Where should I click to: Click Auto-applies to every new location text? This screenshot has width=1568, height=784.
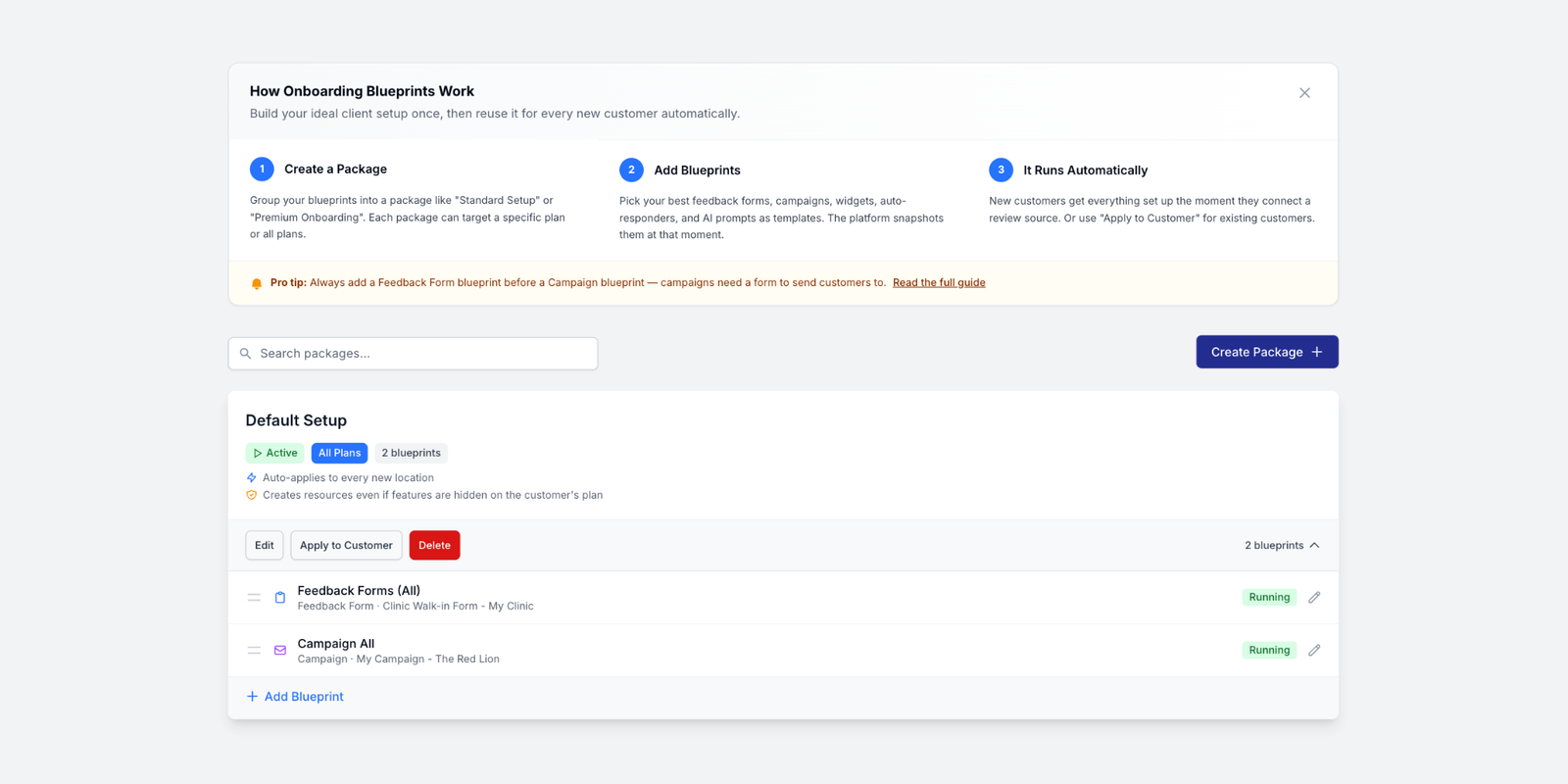[x=348, y=478]
